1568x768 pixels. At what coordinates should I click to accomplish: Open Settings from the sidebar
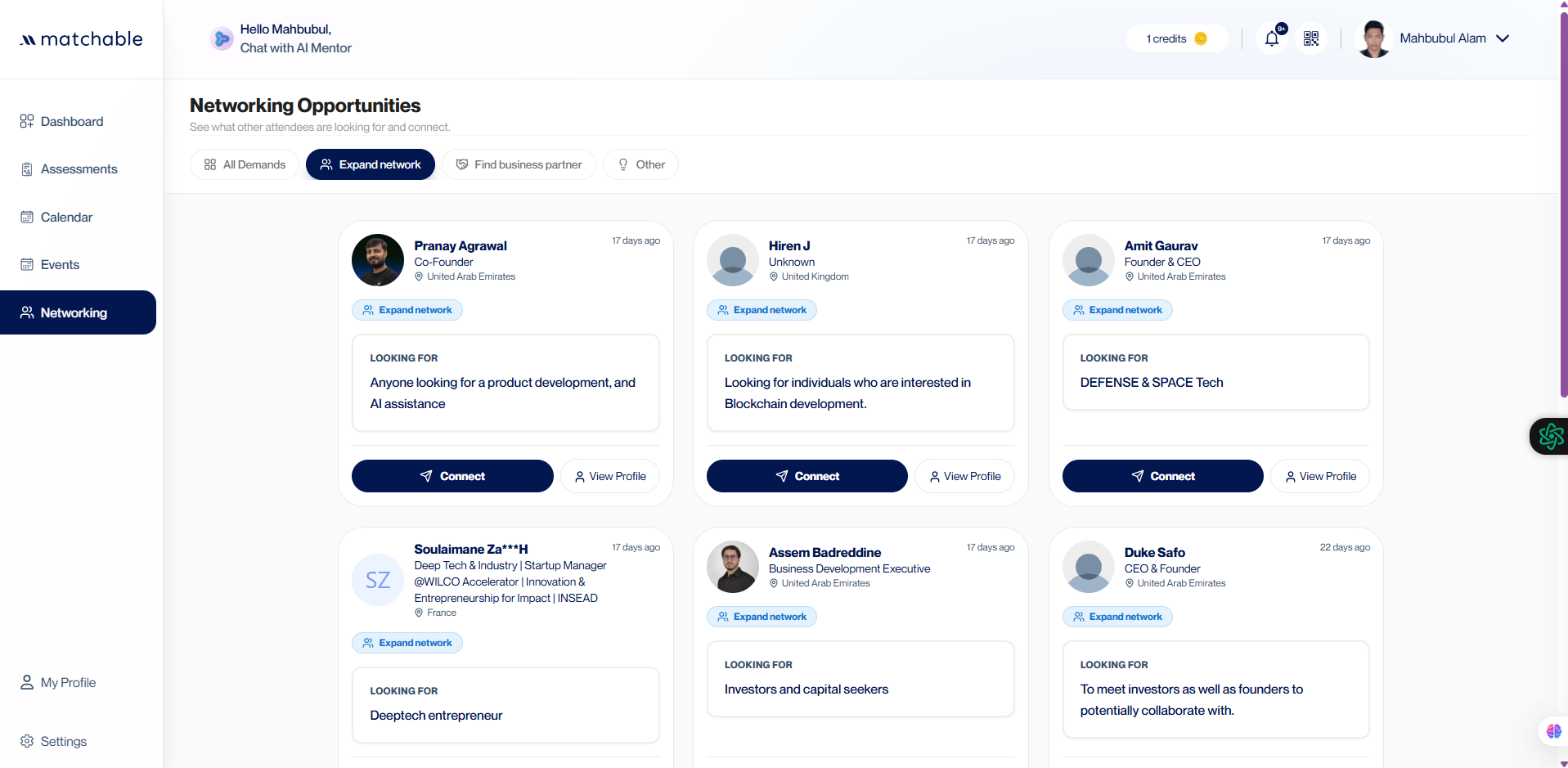[63, 741]
